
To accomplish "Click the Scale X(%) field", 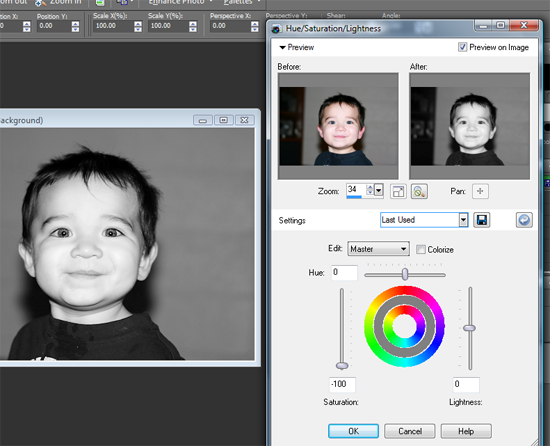I will coord(113,26).
